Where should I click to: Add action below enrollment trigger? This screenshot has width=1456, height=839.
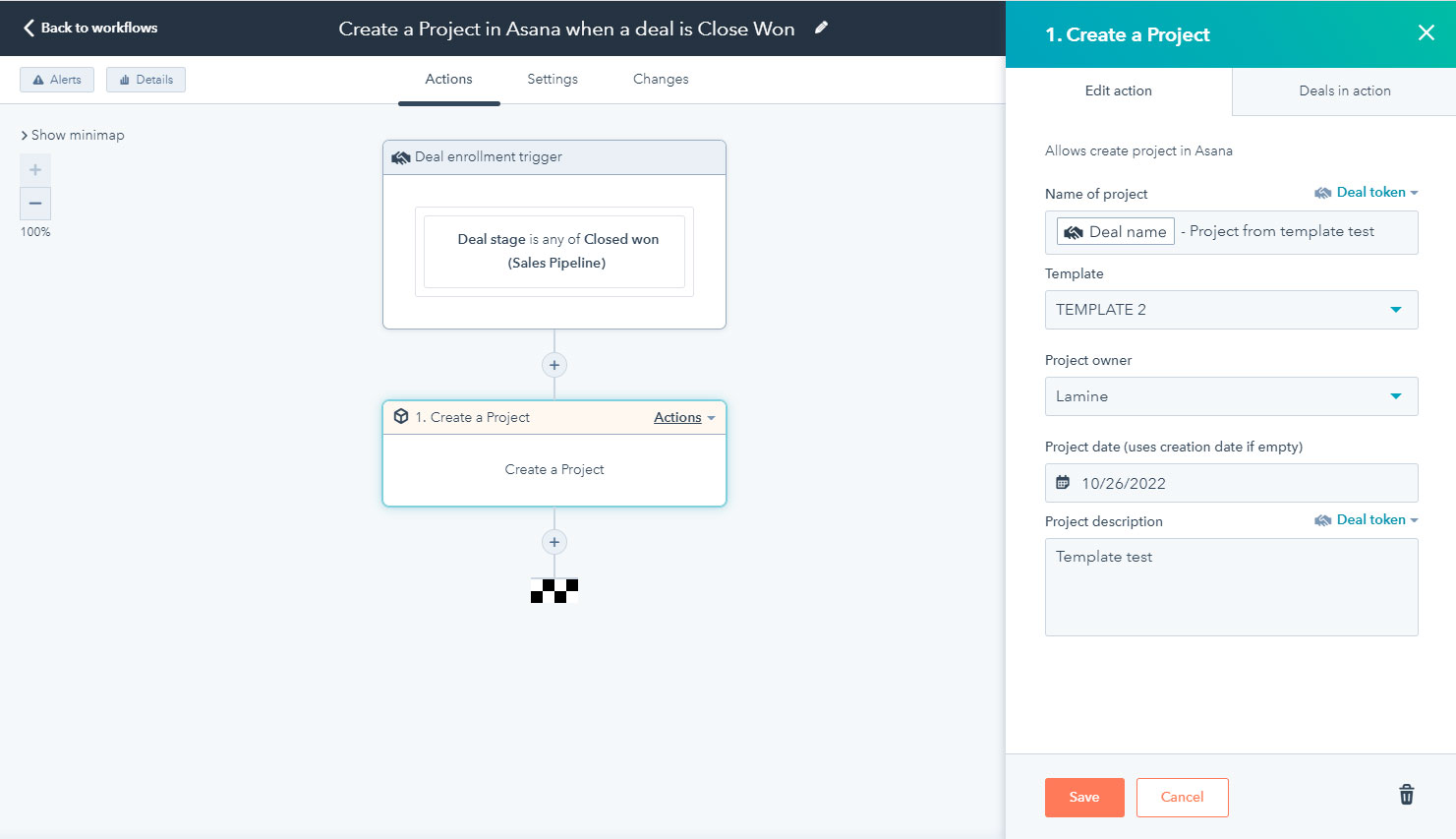(554, 365)
